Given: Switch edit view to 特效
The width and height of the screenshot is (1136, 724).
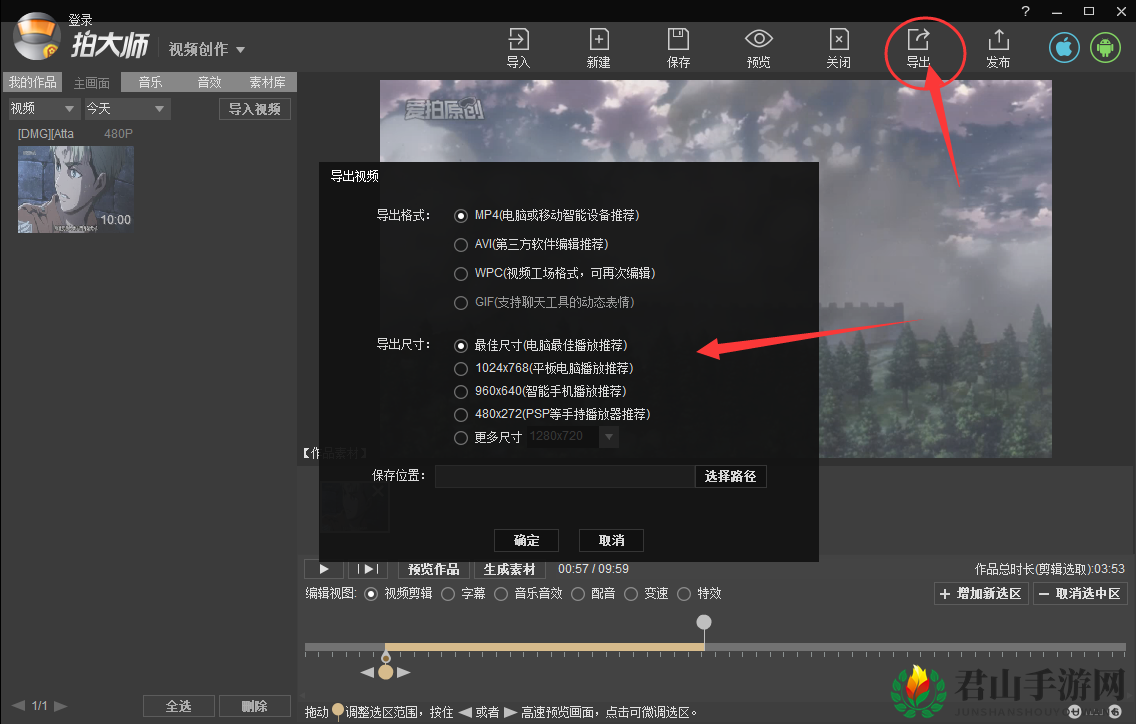Looking at the screenshot, I should coord(684,594).
